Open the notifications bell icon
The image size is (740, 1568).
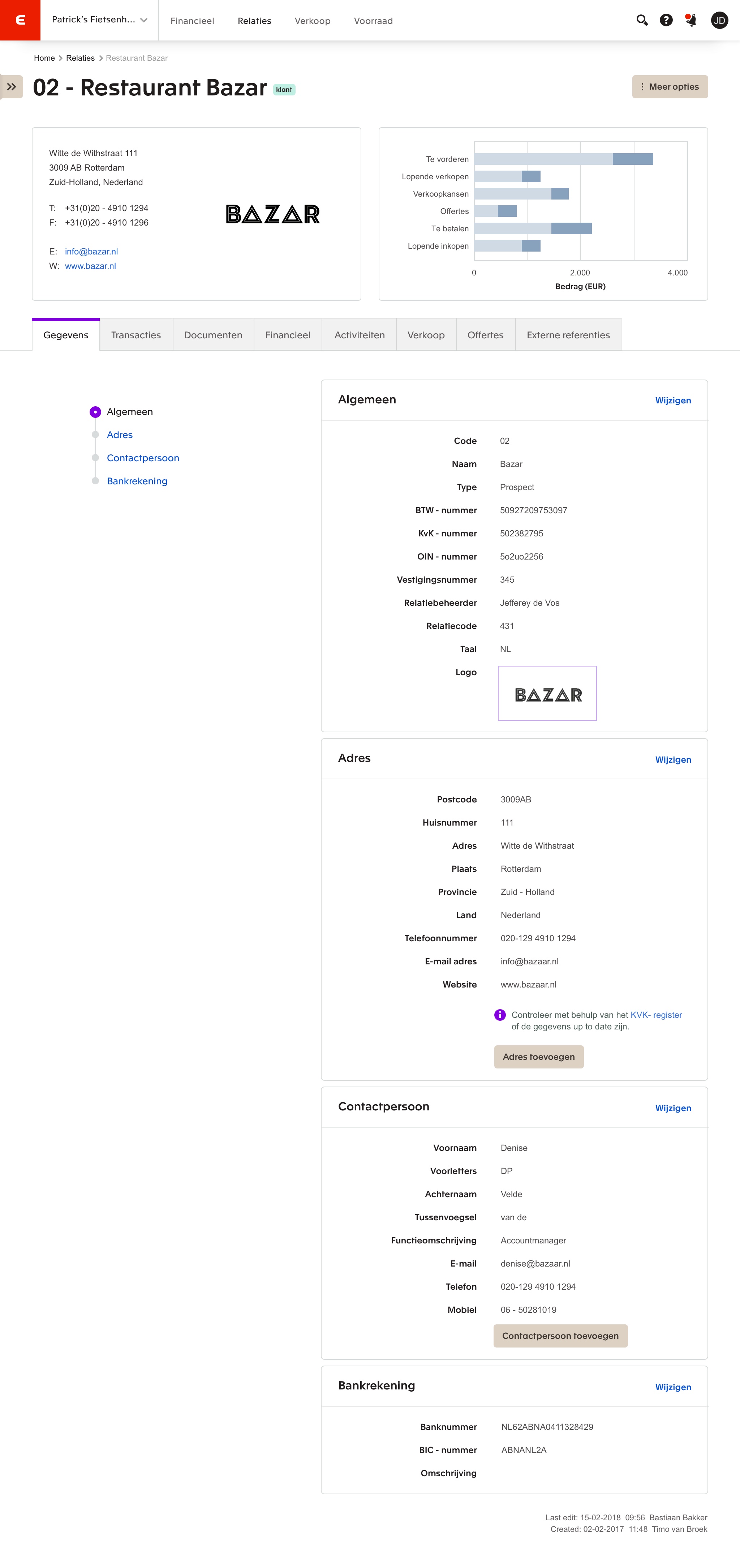point(691,20)
